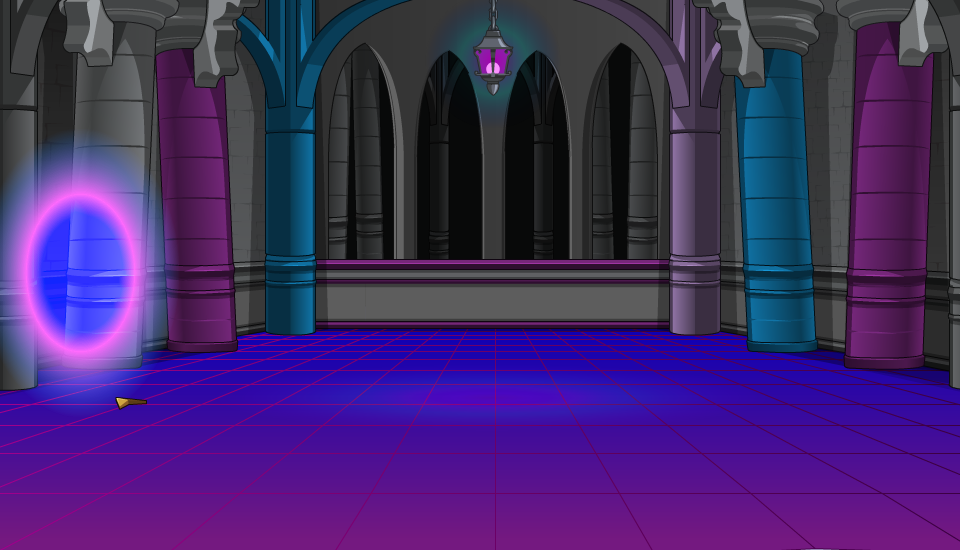Viewport: 960px width, 550px height.
Task: Click the stone bracket above the left gray pillar
Action: point(90,30)
